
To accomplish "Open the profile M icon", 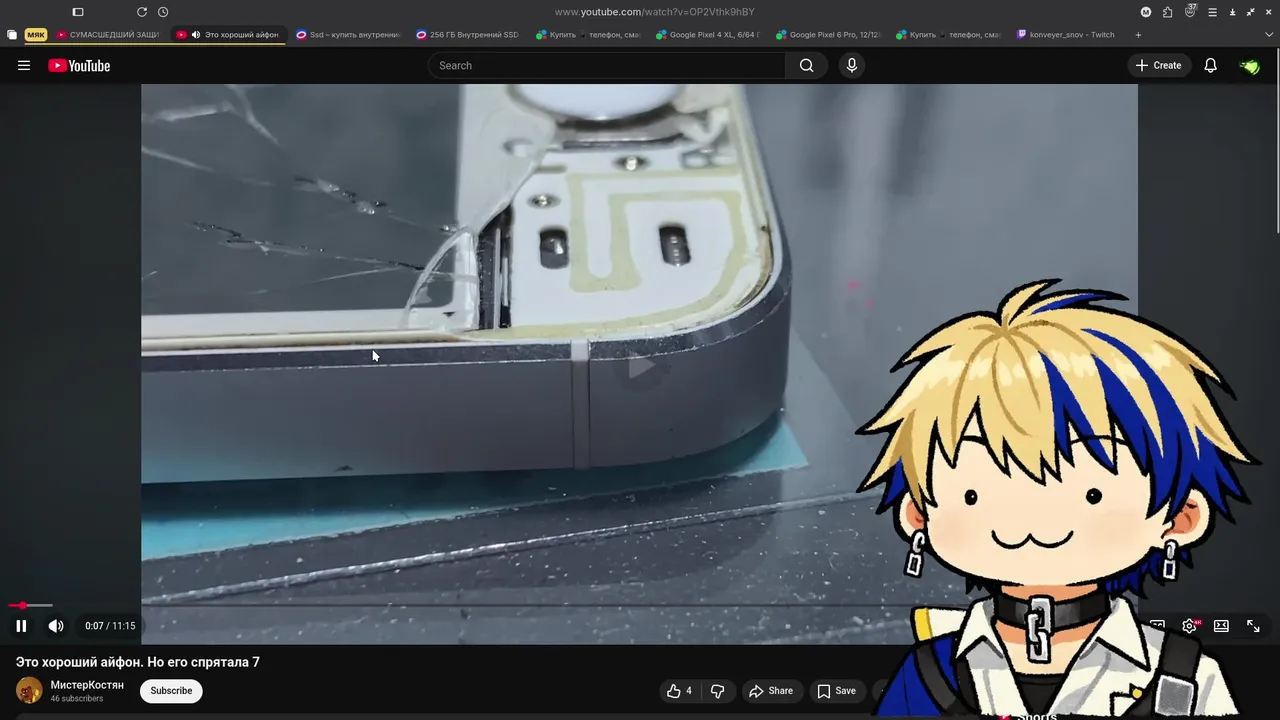I will coord(1146,12).
